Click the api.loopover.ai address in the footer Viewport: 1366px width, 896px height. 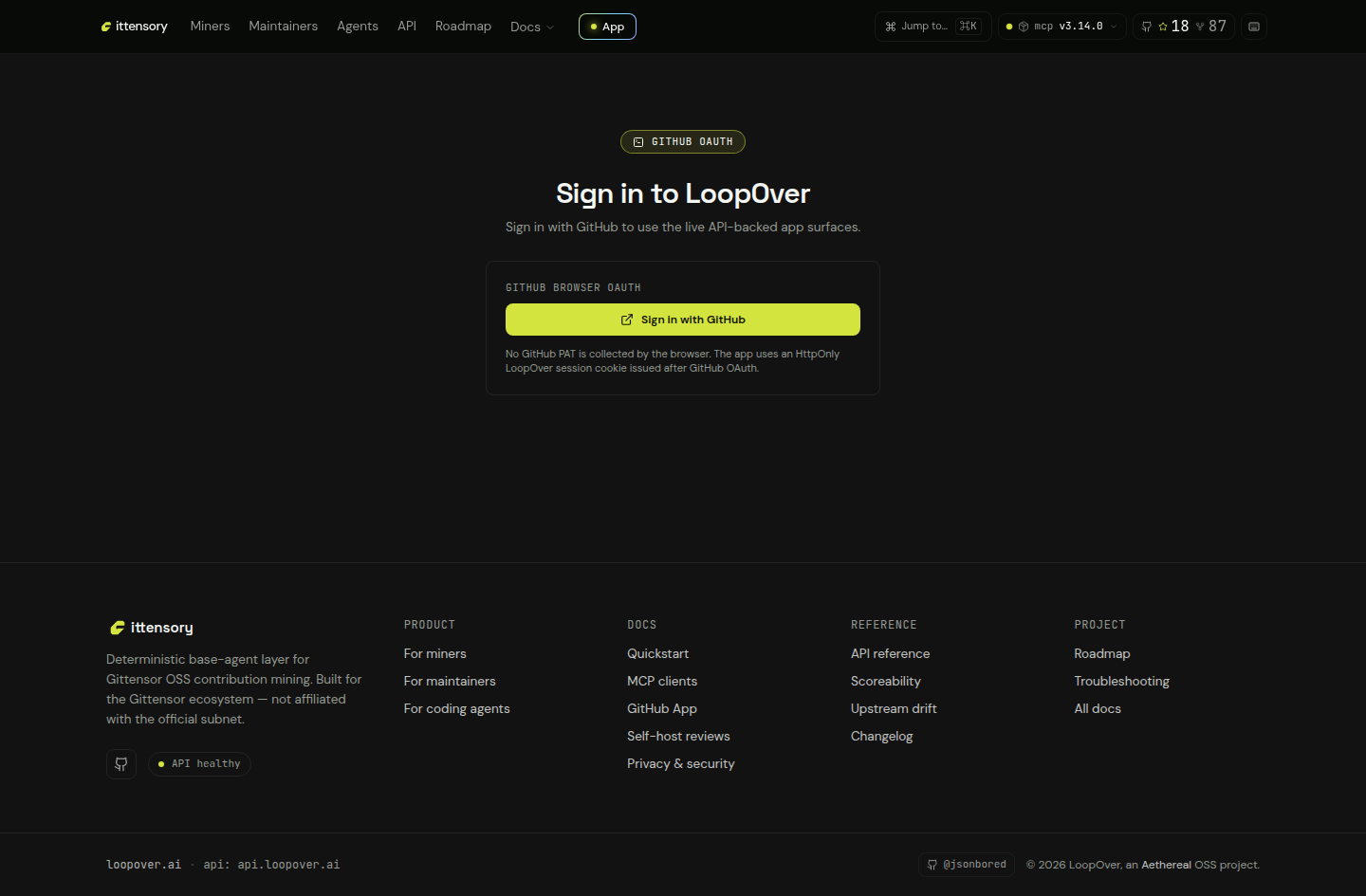click(288, 865)
